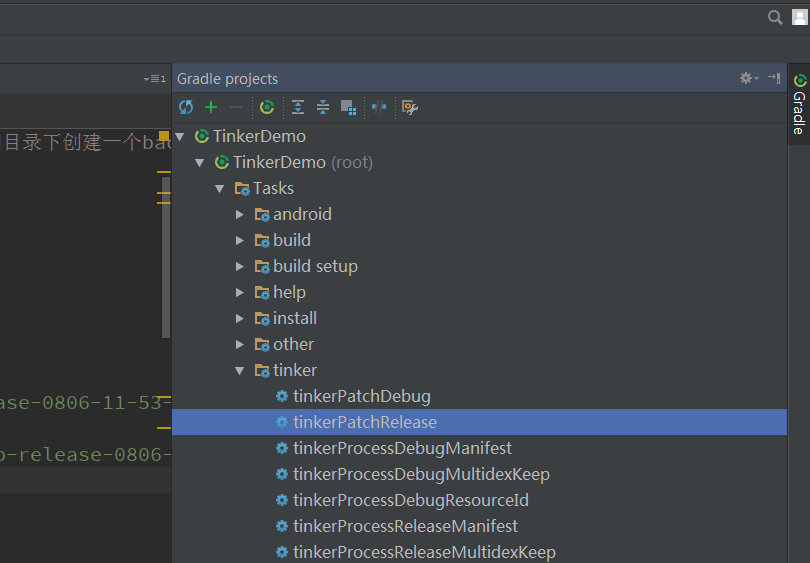Image resolution: width=810 pixels, height=563 pixels.
Task: Click the folder icon of other group
Action: click(262, 345)
